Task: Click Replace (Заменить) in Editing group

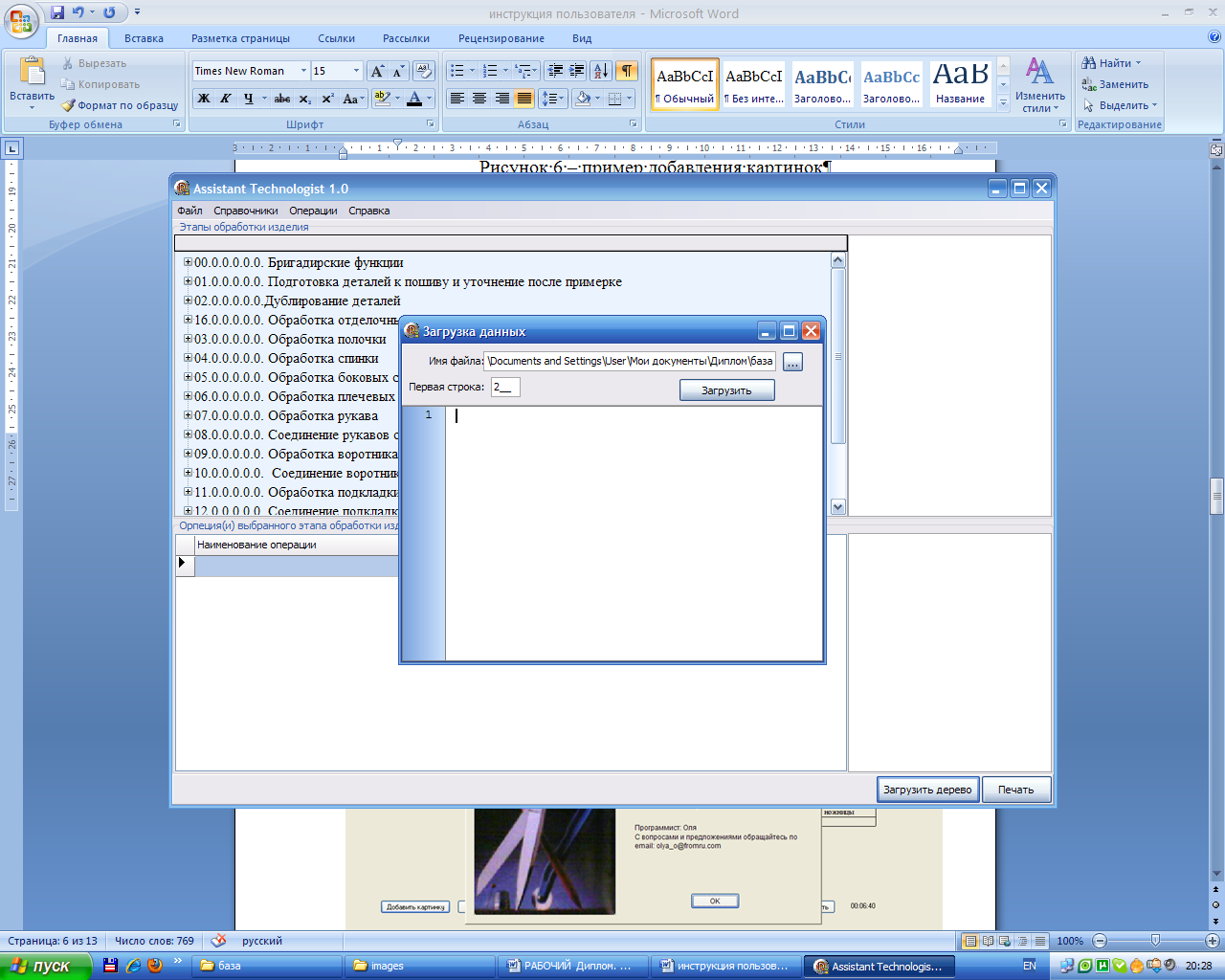Action: [1115, 84]
